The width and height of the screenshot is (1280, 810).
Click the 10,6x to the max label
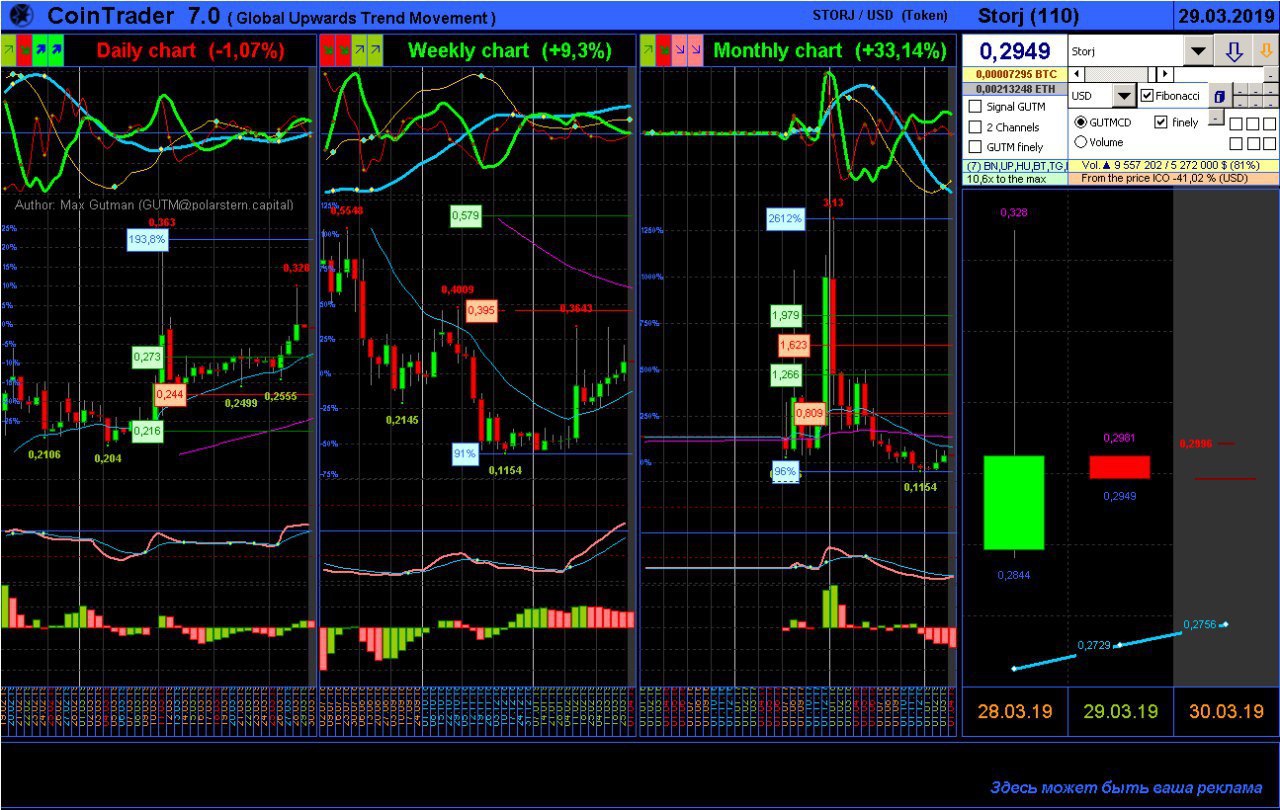[x=1015, y=179]
